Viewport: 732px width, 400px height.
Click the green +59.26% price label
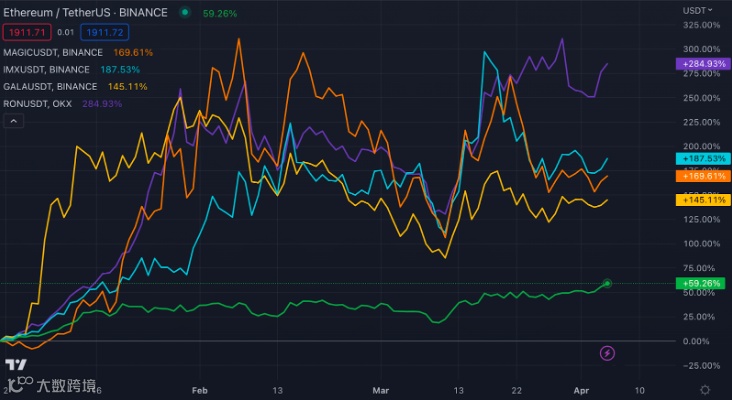point(700,283)
